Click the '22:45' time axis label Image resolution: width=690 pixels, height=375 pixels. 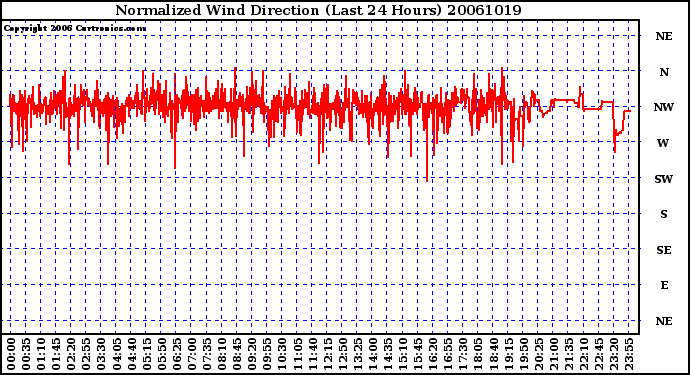[x=599, y=354]
